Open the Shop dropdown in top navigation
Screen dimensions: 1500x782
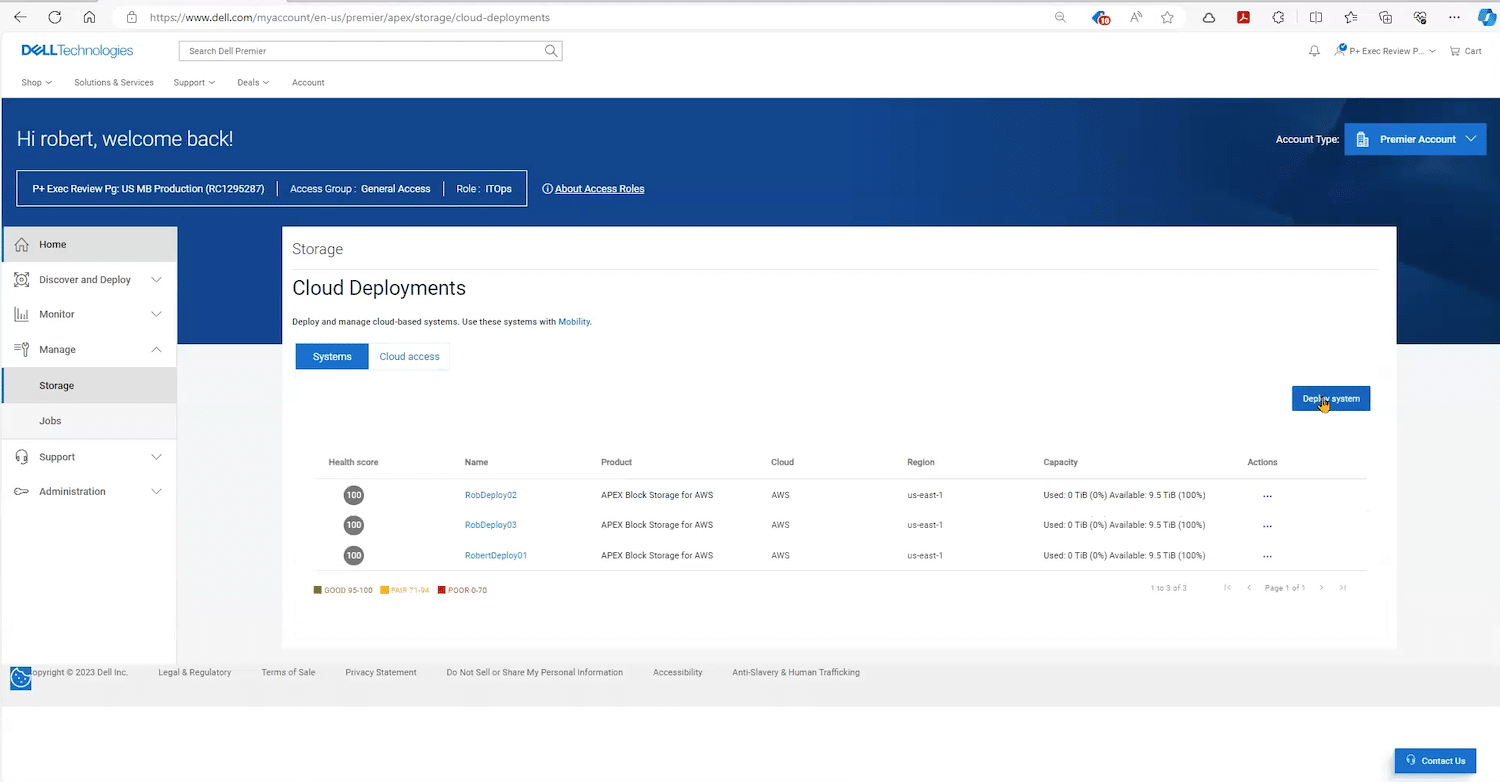(x=37, y=82)
